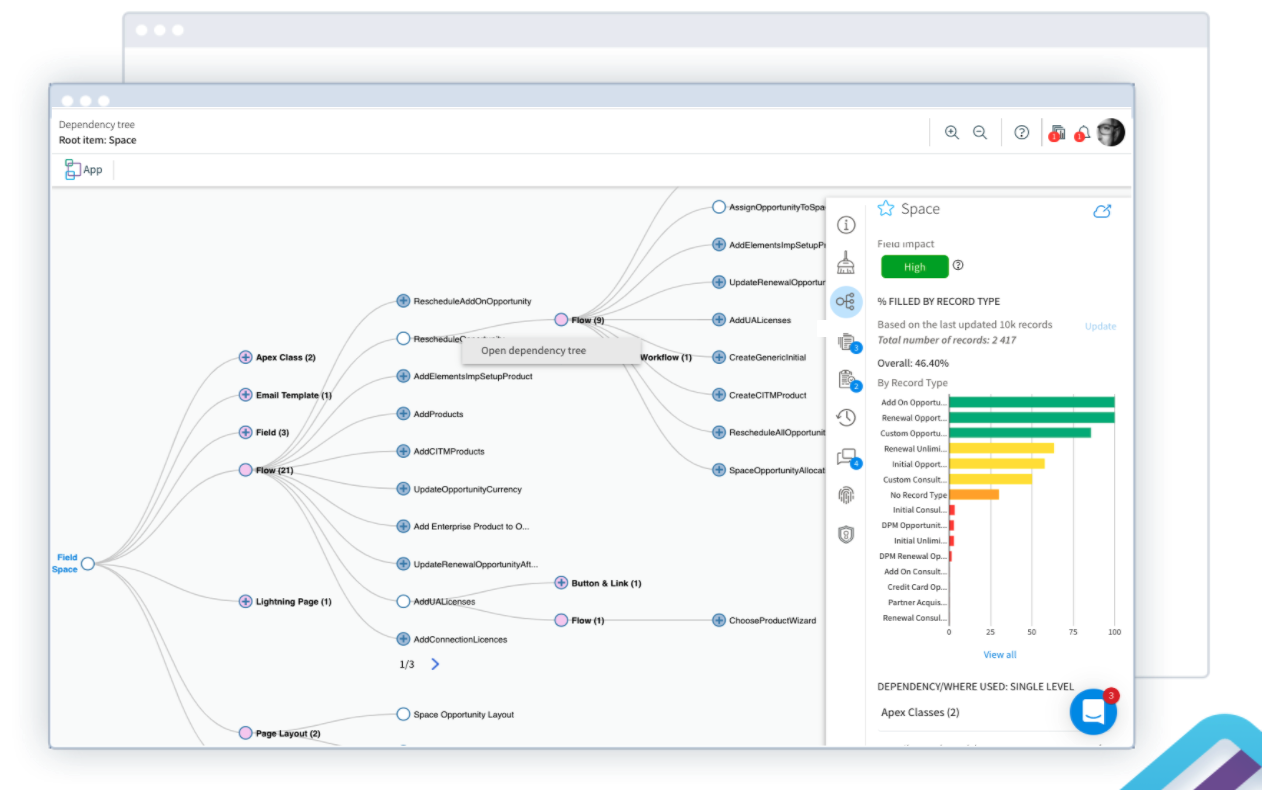This screenshot has width=1262, height=790.
Task: Select Open dependency tree context menu item
Action: click(x=534, y=351)
